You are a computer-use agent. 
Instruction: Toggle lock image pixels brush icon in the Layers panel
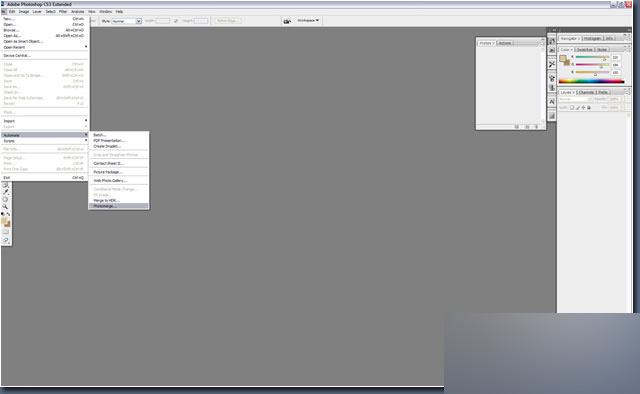click(578, 107)
